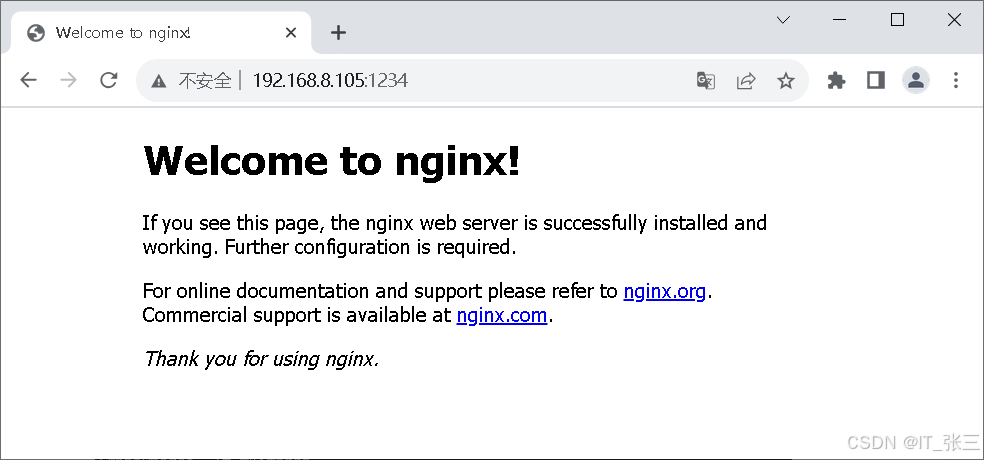The width and height of the screenshot is (984, 460).
Task: Open the not secure warning icon
Action: (x=159, y=81)
